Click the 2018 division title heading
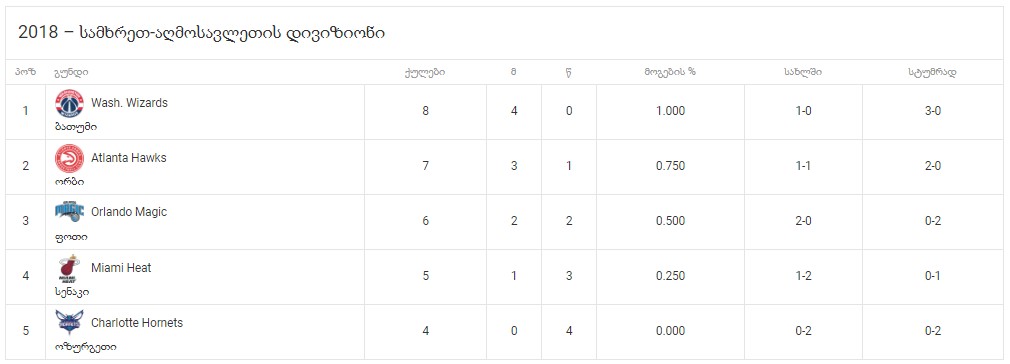The width and height of the screenshot is (1010, 364). tap(201, 34)
